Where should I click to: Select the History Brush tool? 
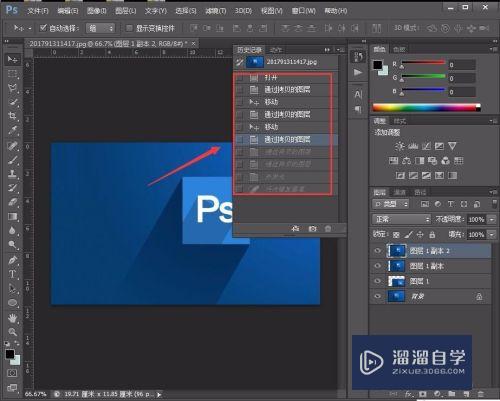(12, 188)
